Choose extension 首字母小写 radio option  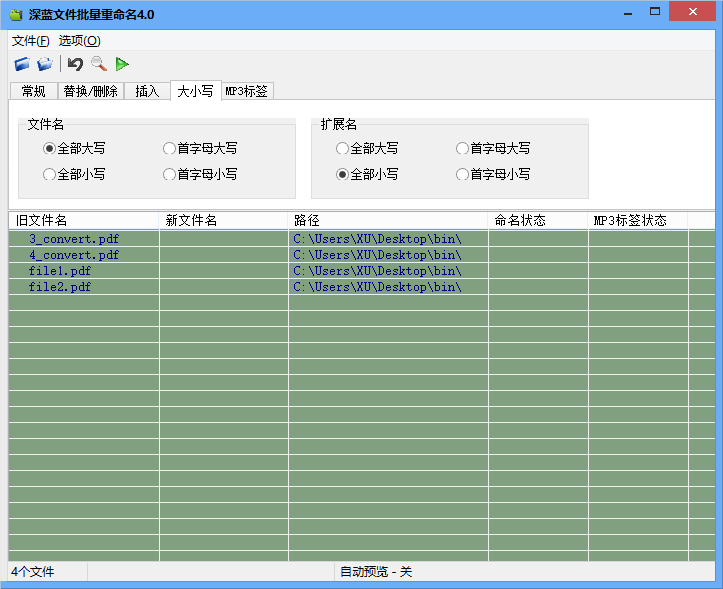coord(462,174)
